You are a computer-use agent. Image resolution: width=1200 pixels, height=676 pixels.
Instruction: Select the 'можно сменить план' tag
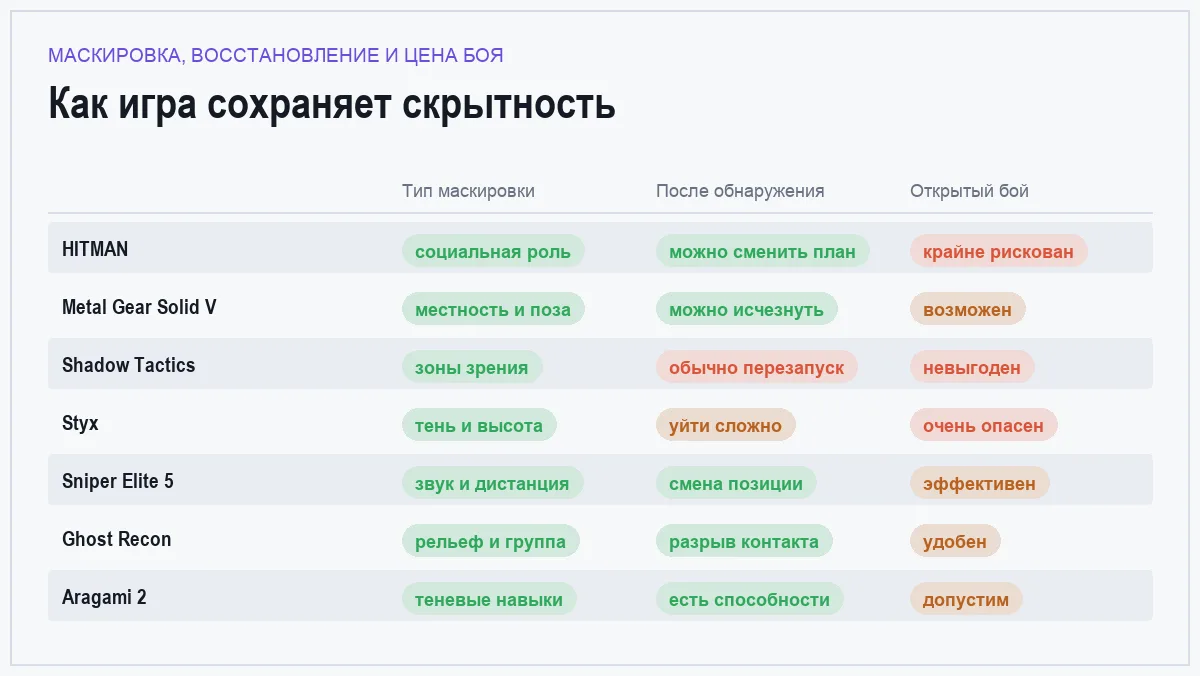(x=763, y=251)
